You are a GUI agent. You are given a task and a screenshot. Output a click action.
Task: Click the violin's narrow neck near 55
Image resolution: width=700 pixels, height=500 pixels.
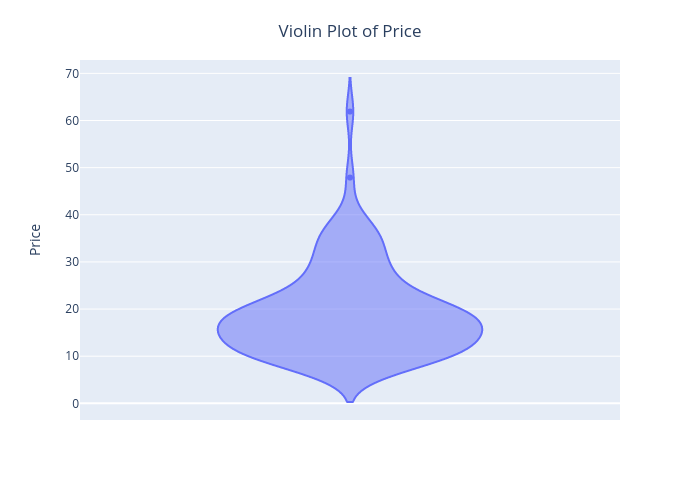click(350, 144)
